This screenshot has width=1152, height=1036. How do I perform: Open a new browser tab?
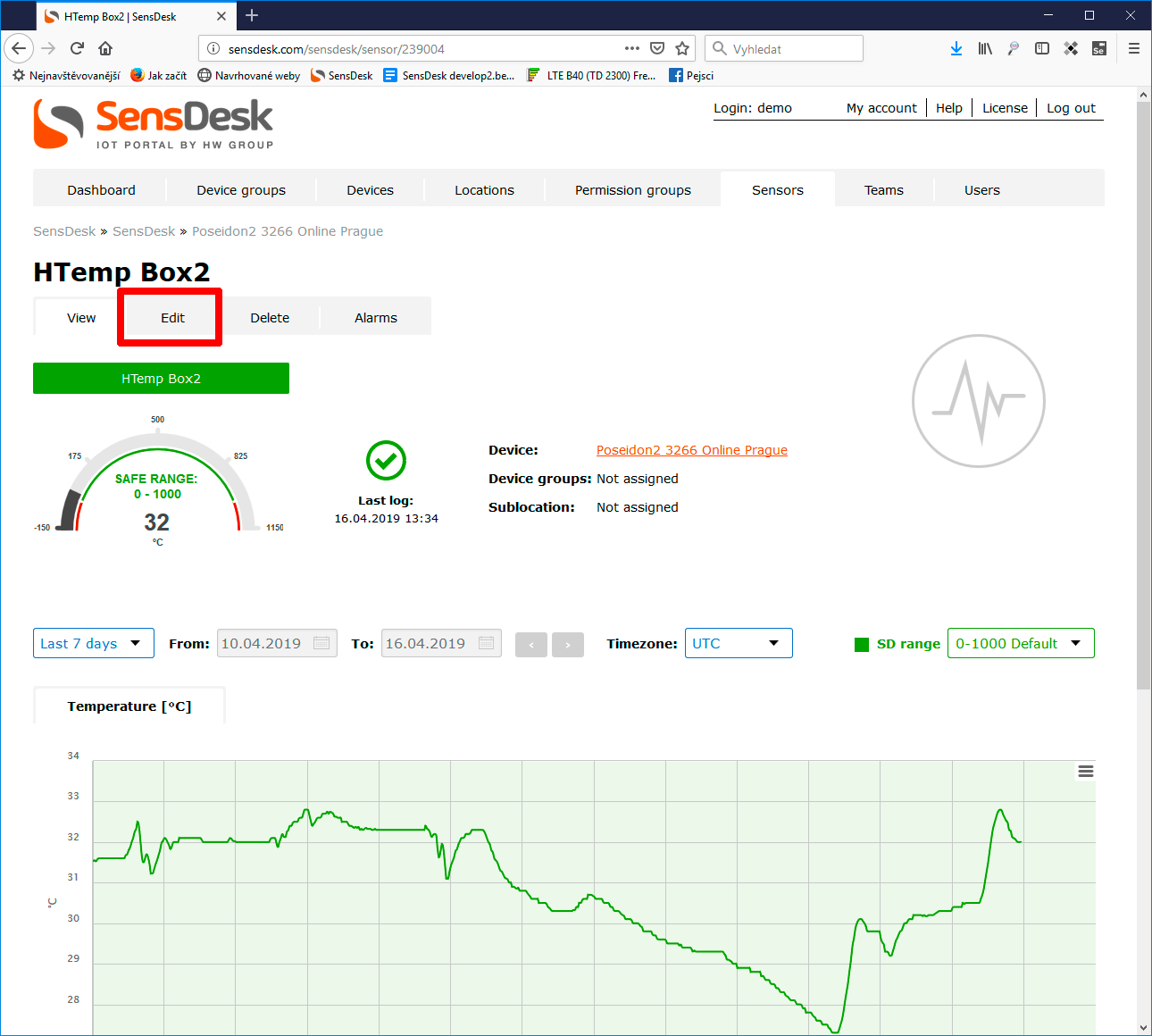point(252,15)
